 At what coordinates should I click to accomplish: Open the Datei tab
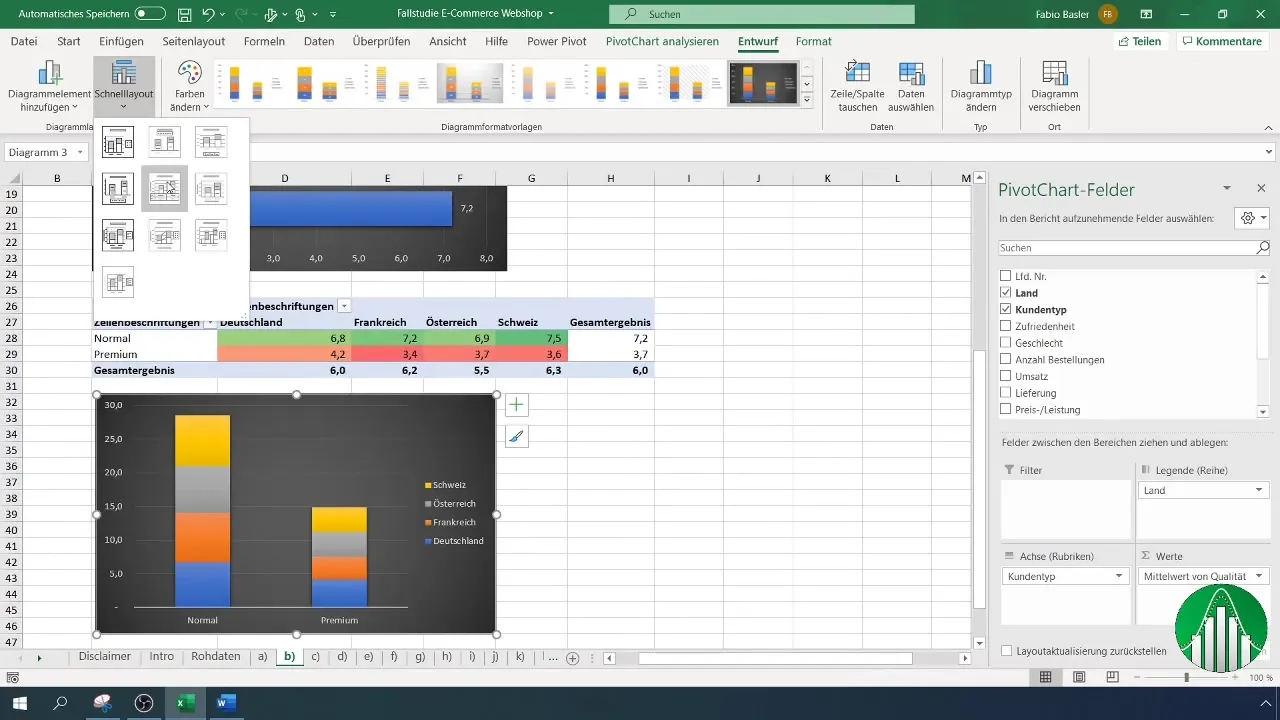pos(24,41)
